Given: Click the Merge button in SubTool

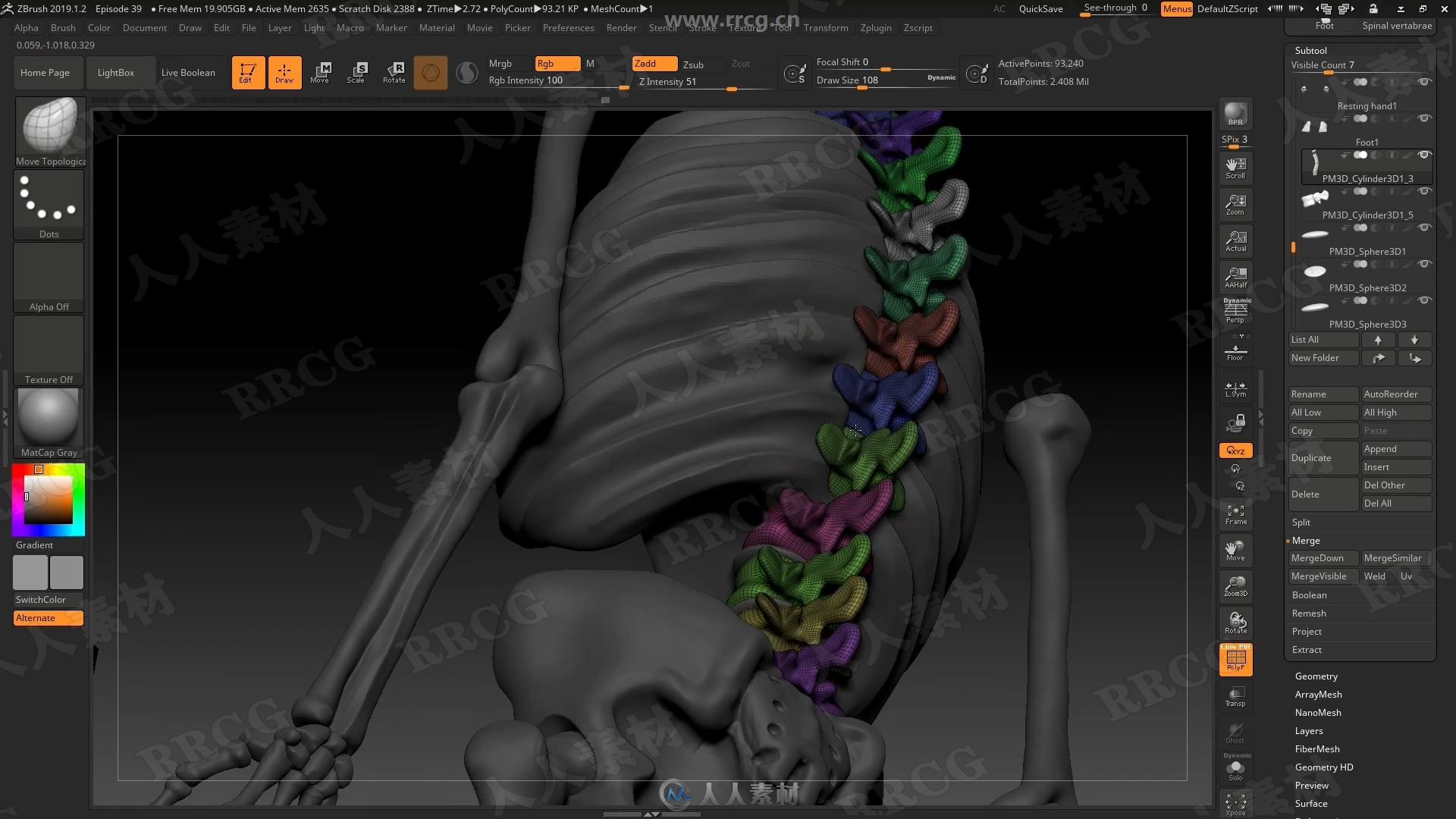Looking at the screenshot, I should [1307, 540].
